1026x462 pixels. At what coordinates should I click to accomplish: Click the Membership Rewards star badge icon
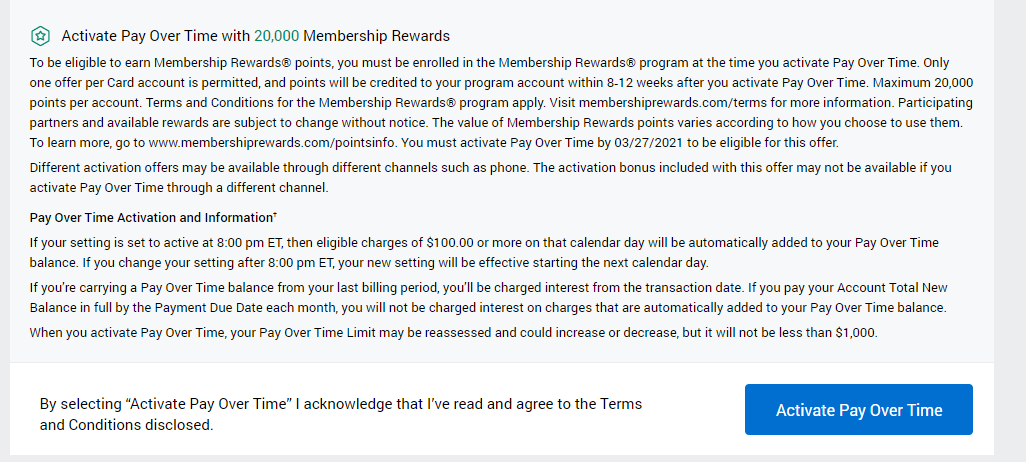(40, 36)
